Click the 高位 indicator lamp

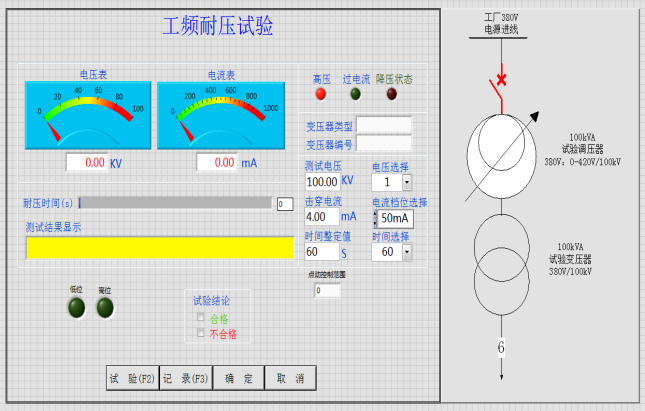[105, 308]
